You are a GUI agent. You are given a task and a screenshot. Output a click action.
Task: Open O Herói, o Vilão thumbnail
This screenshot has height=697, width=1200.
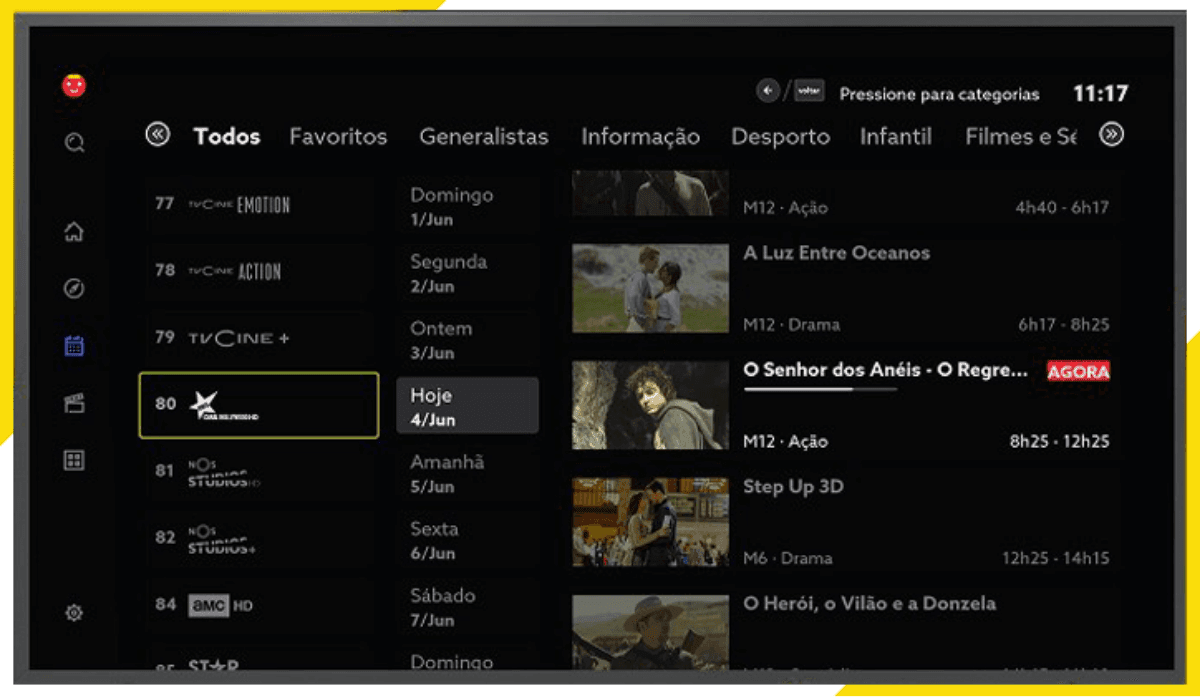point(650,633)
